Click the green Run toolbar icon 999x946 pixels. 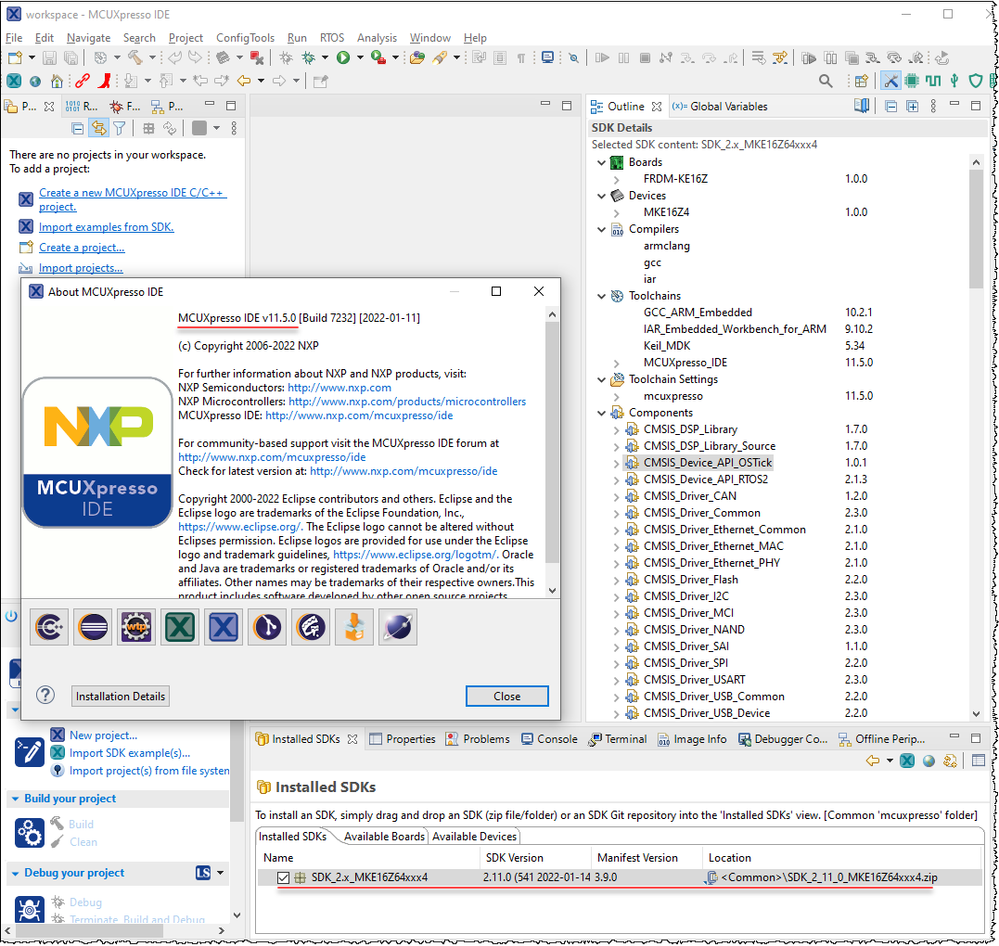point(342,57)
